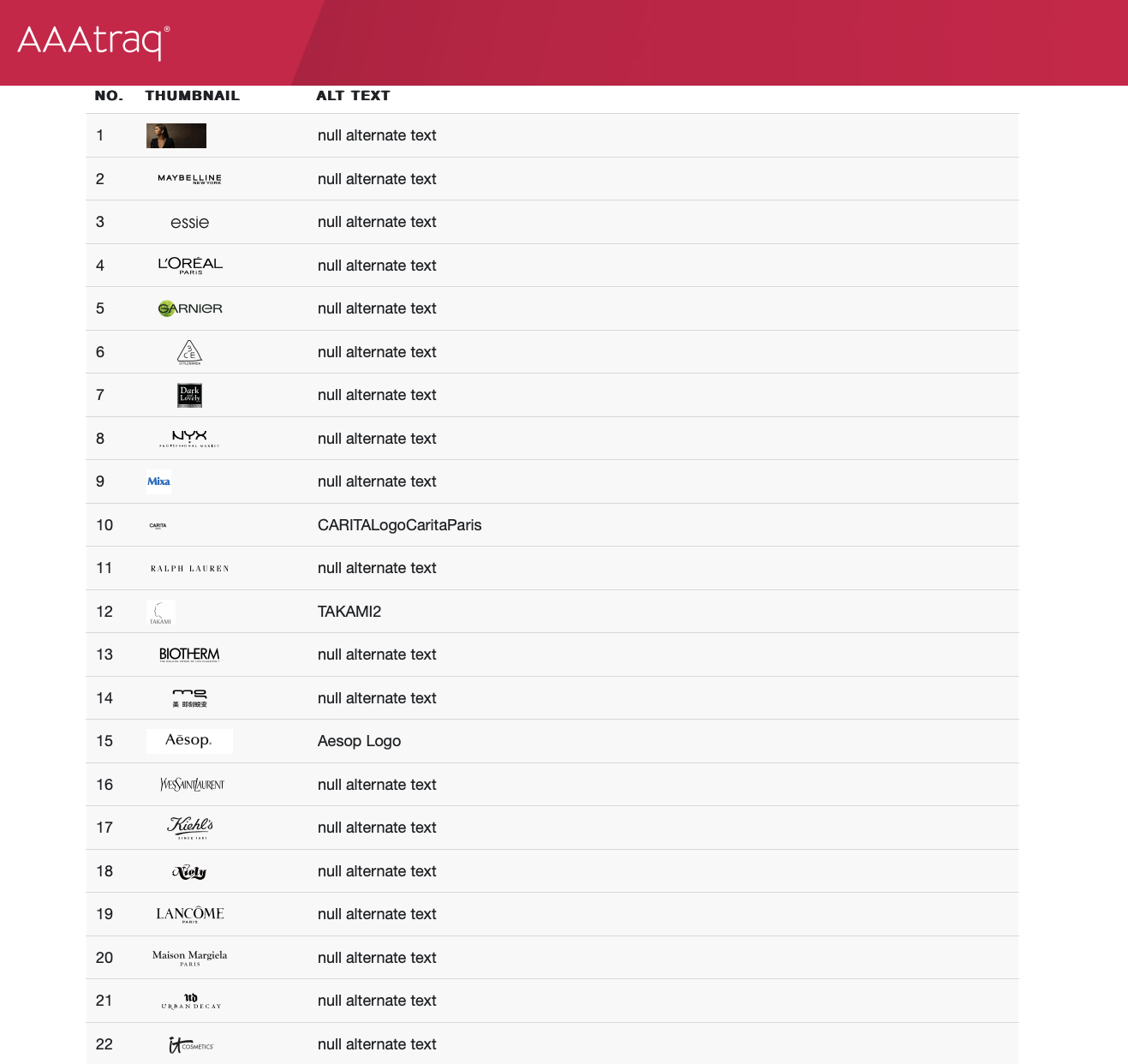The width and height of the screenshot is (1128, 1064).
Task: Click the NYX Professional Makeup logo
Action: [189, 439]
